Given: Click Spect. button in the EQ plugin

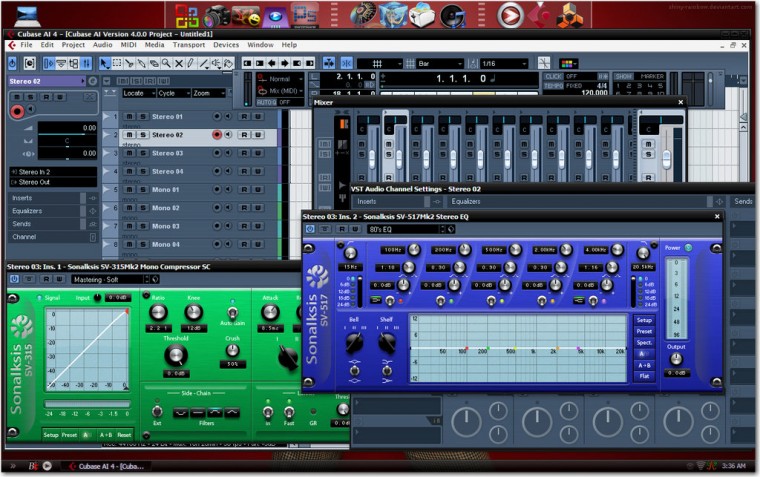Looking at the screenshot, I should click(x=644, y=342).
